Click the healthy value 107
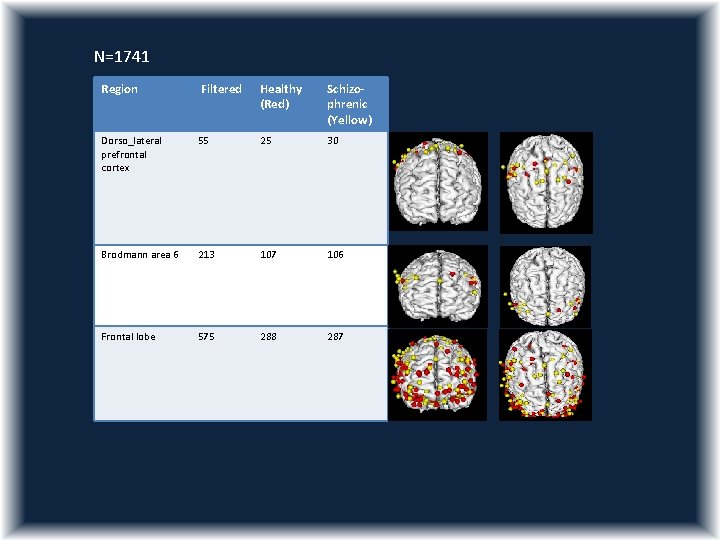Image resolution: width=720 pixels, height=540 pixels. pyautogui.click(x=268, y=254)
